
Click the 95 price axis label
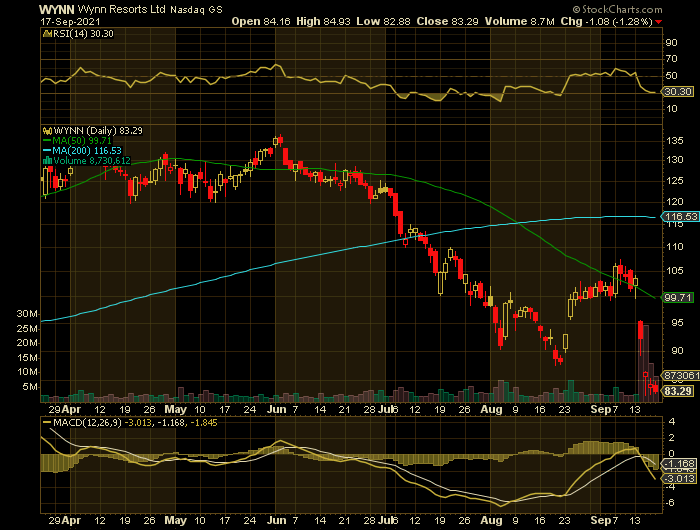(677, 322)
